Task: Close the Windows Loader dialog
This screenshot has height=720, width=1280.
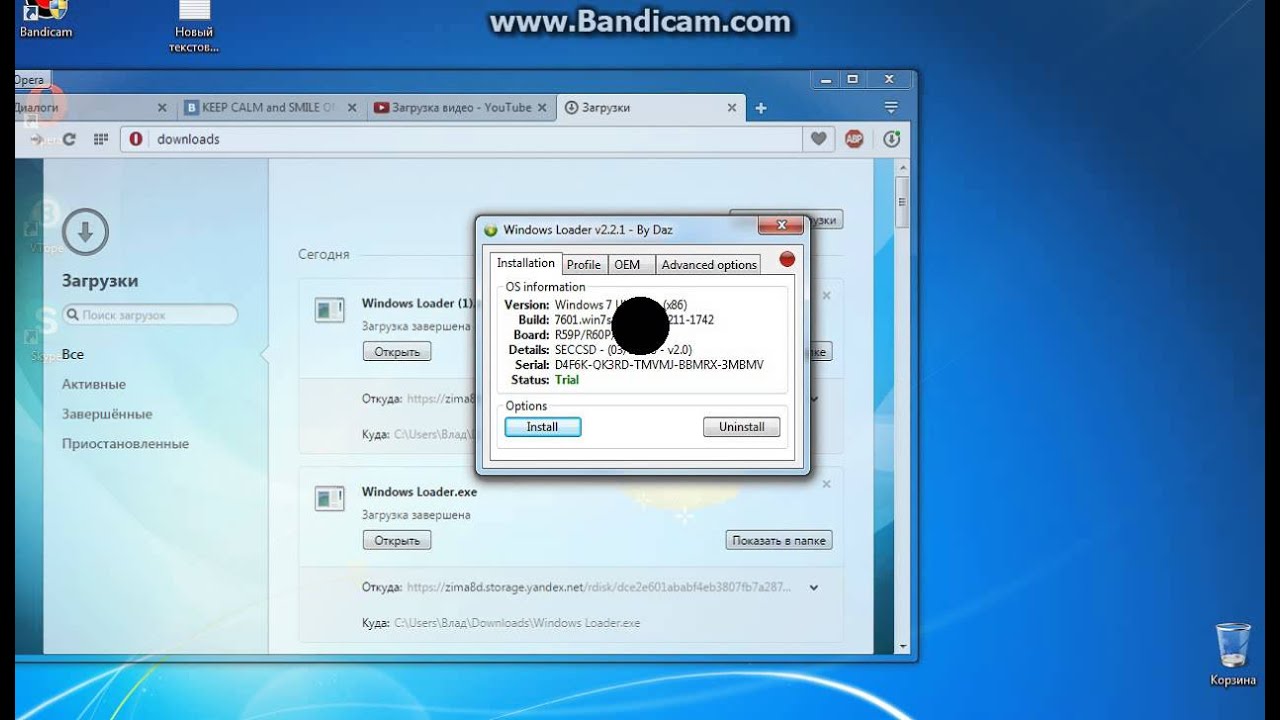Action: [781, 225]
